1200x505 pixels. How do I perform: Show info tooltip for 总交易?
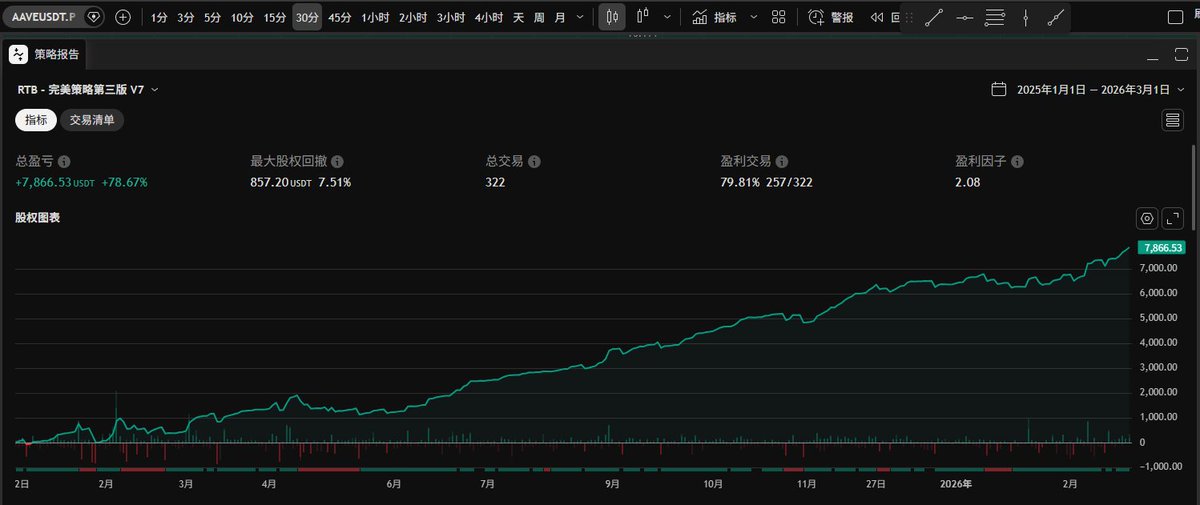534,161
